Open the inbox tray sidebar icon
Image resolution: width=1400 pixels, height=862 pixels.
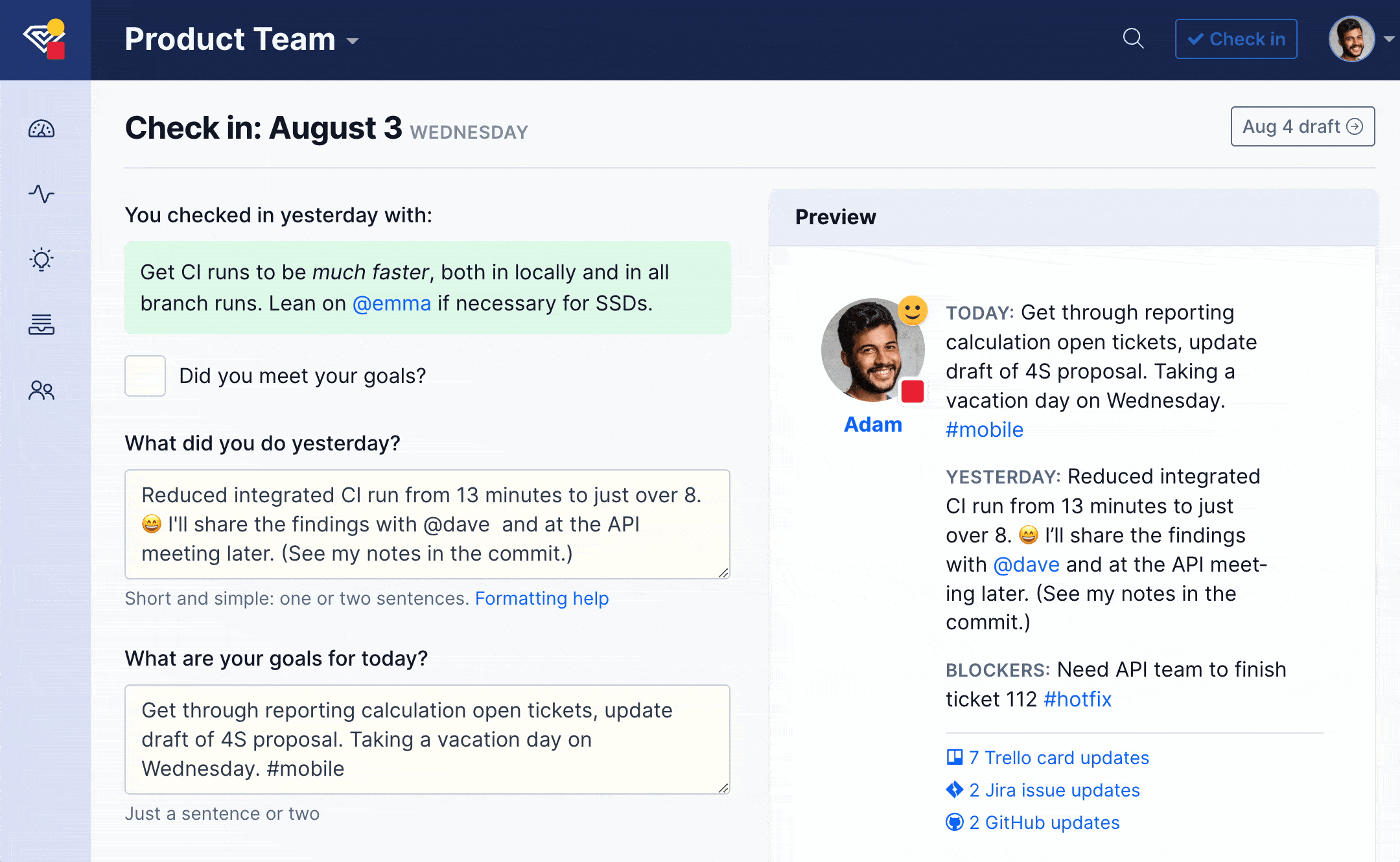pyautogui.click(x=41, y=324)
